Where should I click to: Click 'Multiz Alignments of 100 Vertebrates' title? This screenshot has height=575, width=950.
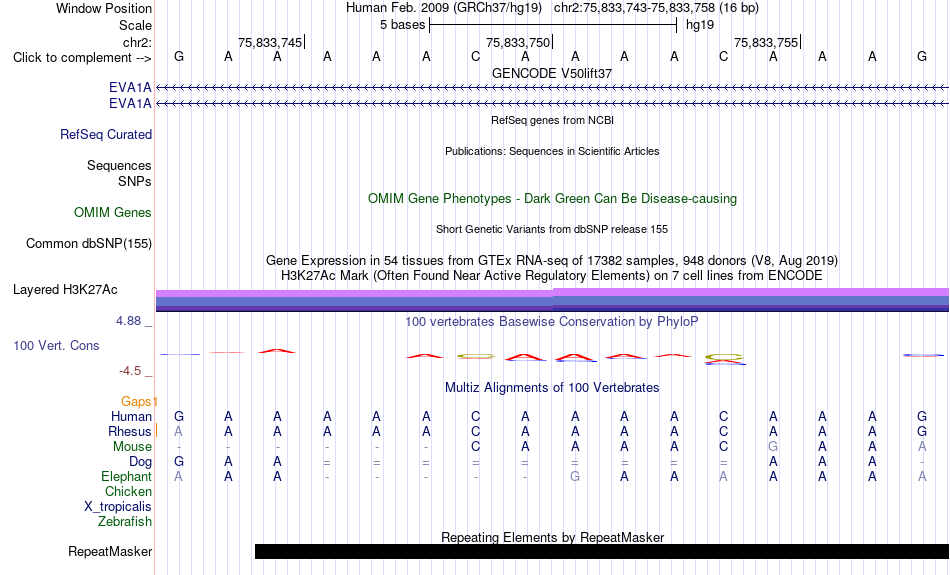pyautogui.click(x=552, y=387)
